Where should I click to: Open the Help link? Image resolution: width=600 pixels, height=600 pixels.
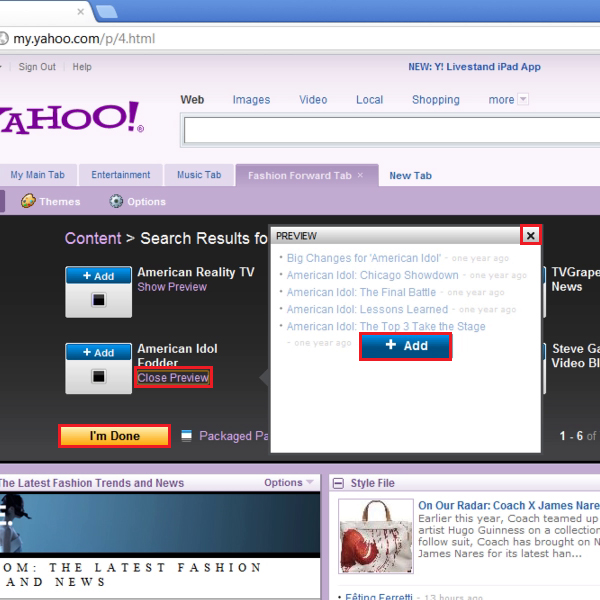click(x=82, y=67)
